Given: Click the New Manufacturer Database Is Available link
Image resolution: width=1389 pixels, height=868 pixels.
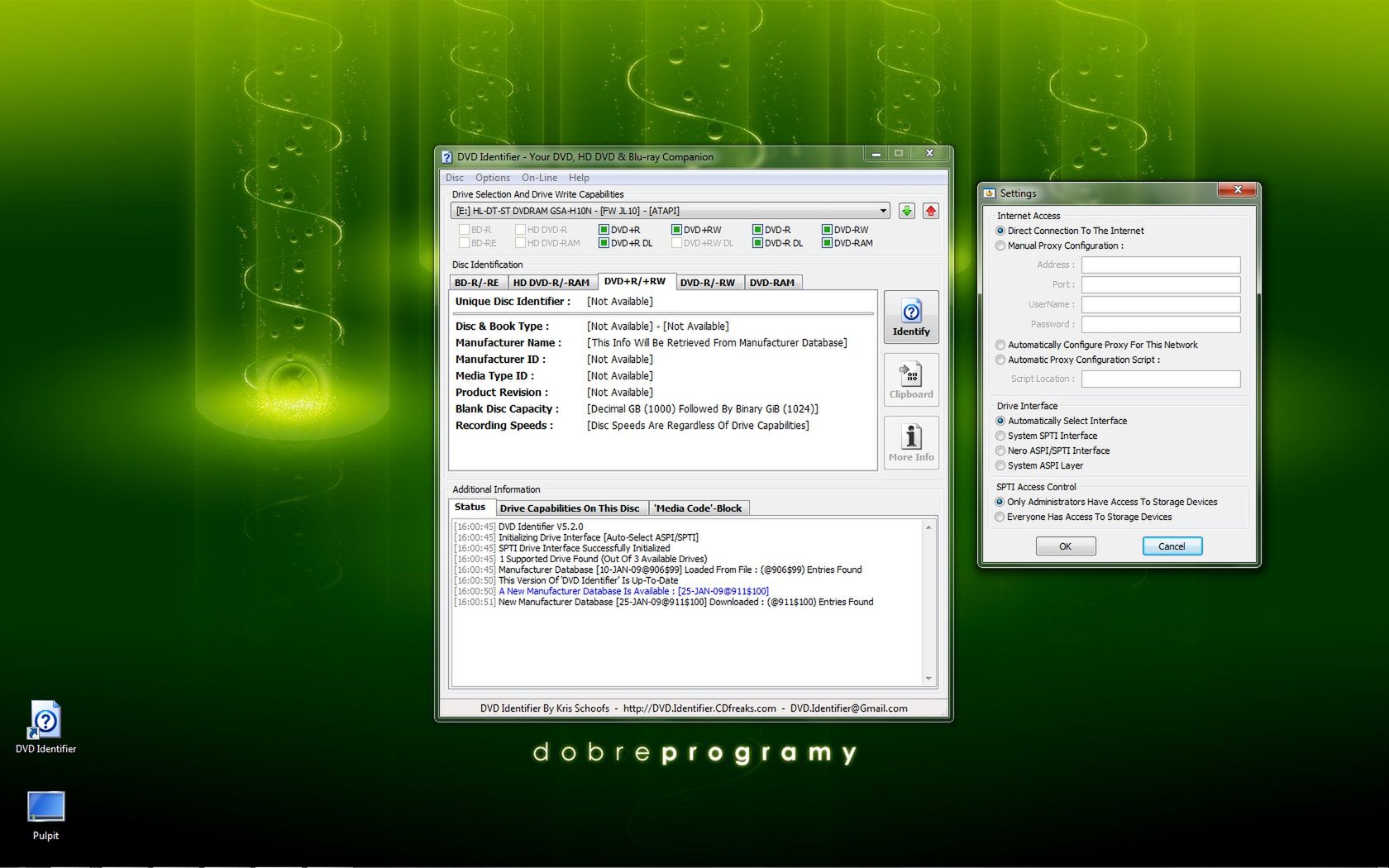Looking at the screenshot, I should click(633, 591).
